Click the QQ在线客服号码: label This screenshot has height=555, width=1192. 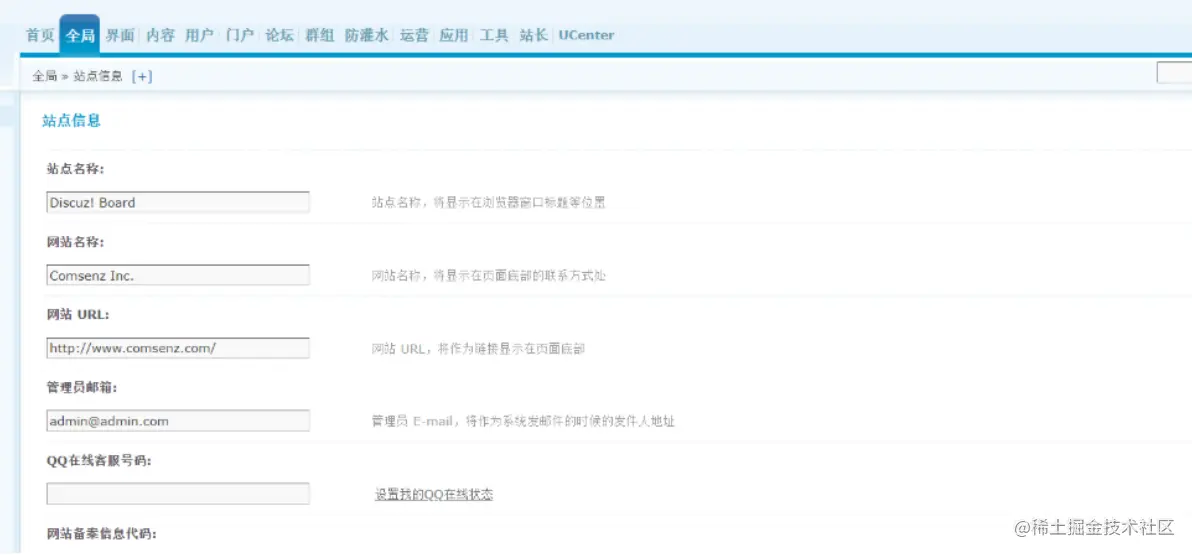click(x=99, y=460)
